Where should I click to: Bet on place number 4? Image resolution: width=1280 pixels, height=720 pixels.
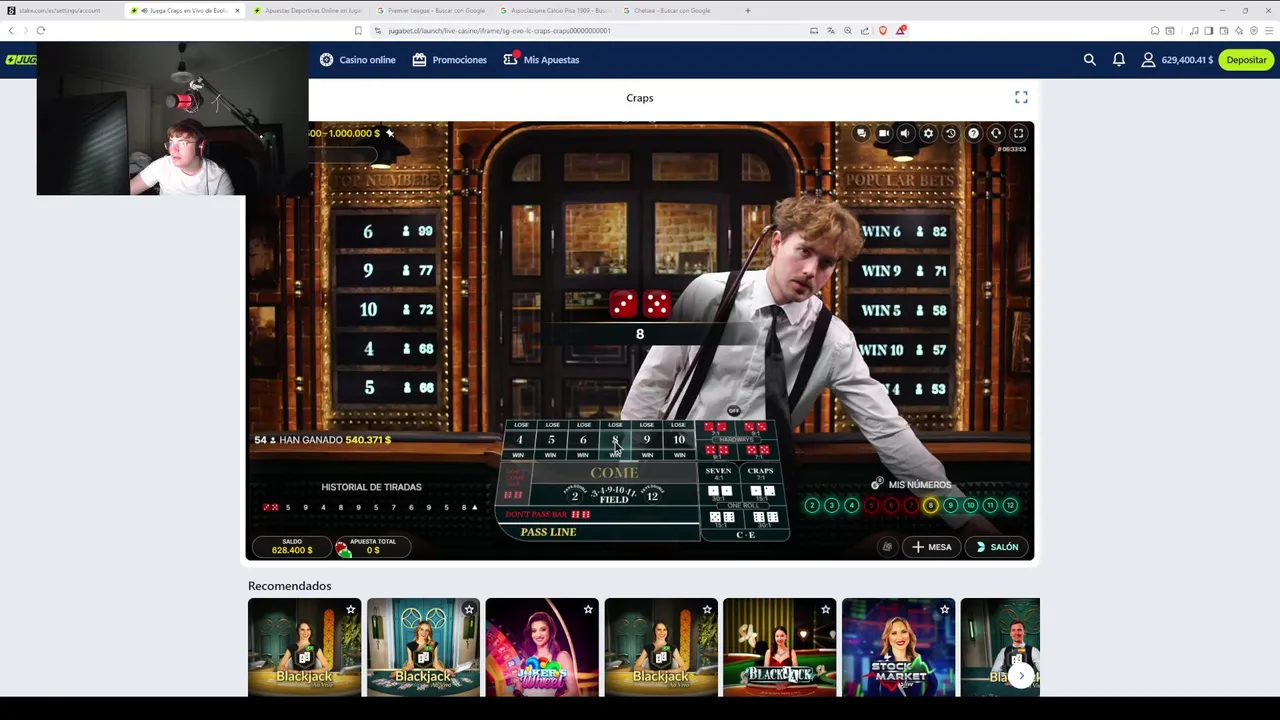(519, 440)
